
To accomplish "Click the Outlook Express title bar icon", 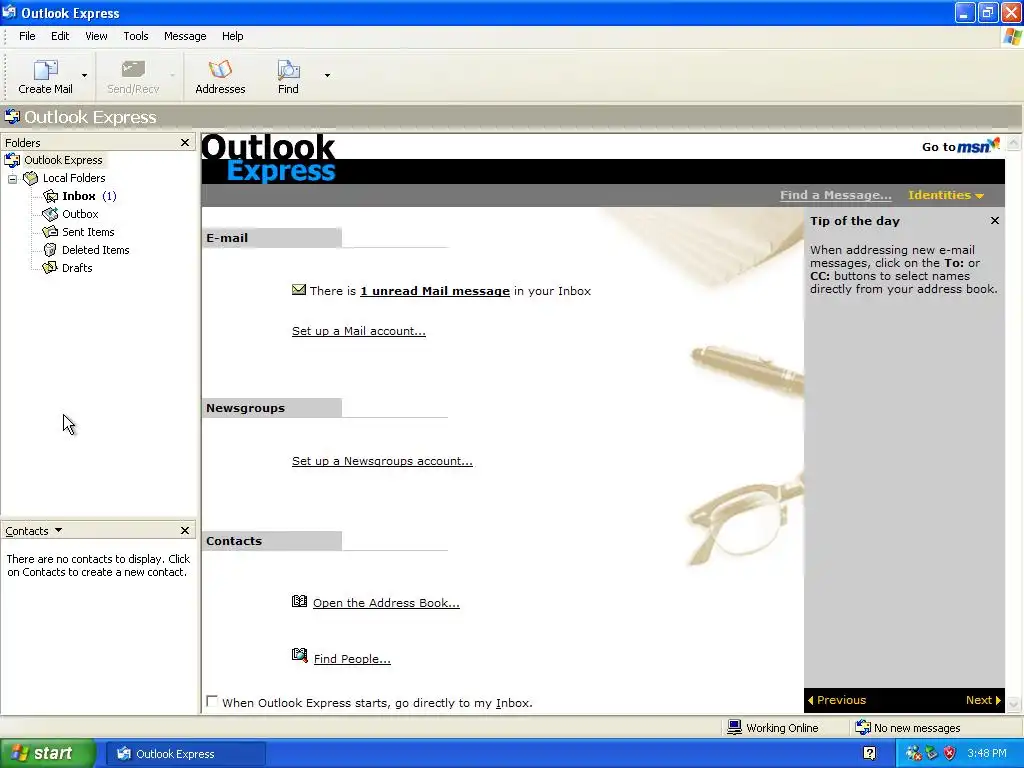I will point(9,12).
